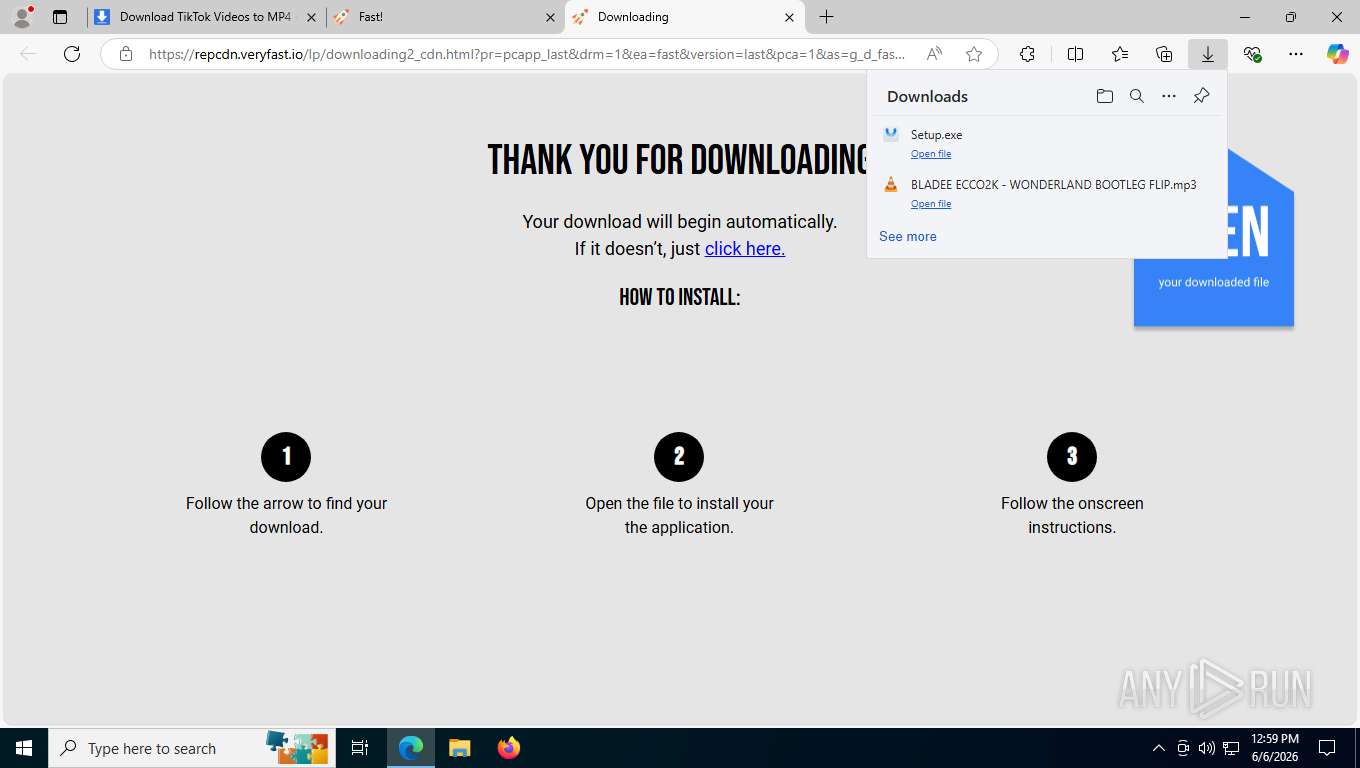The height and width of the screenshot is (768, 1360).
Task: Toggle the Downloads toolbar button
Action: [x=1208, y=54]
